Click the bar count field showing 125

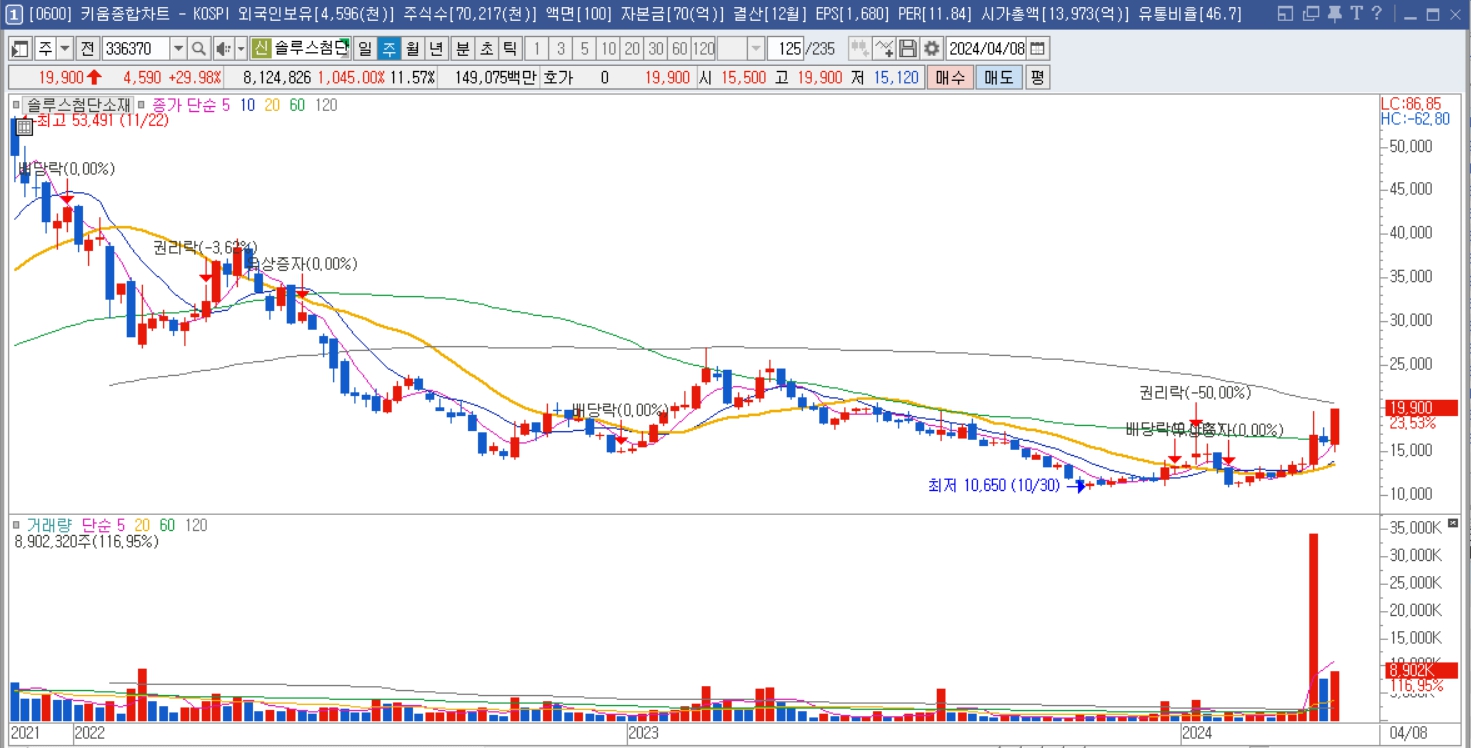click(786, 48)
